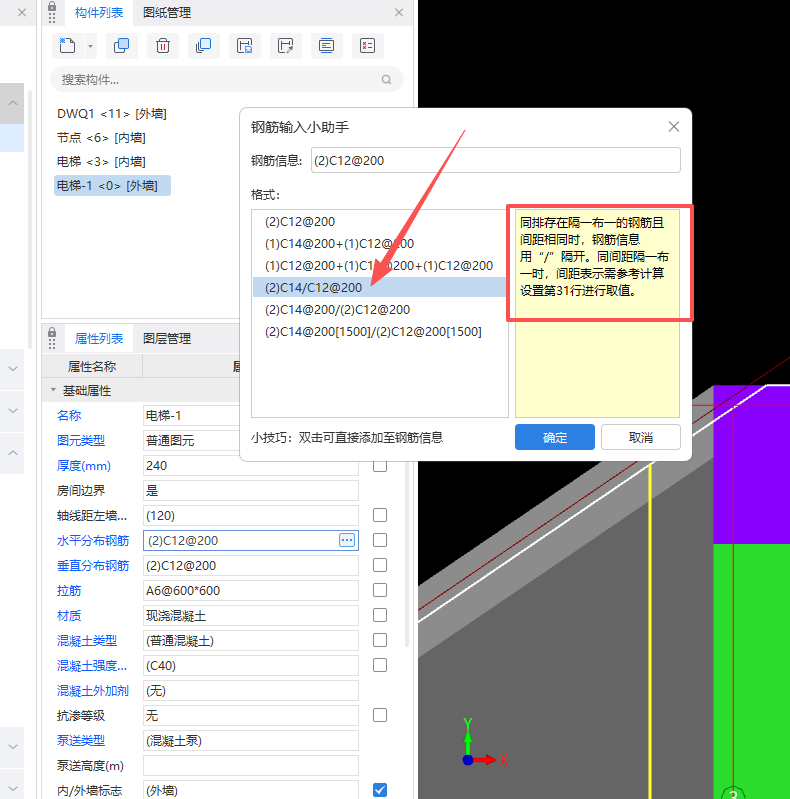The height and width of the screenshot is (799, 790).
Task: Close the 构件列表 panel with its X
Action: 399,13
